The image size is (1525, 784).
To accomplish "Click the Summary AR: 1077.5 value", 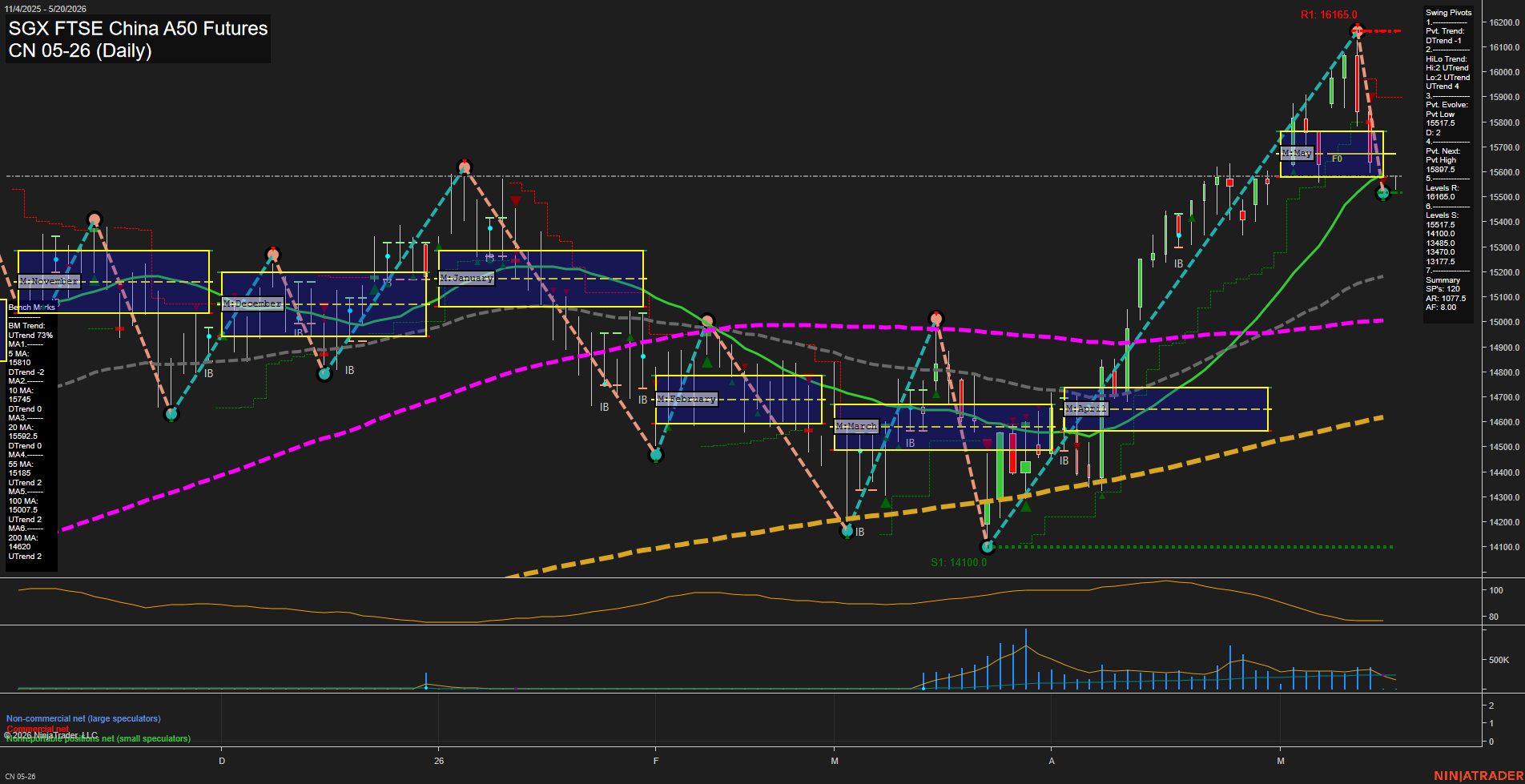I will [x=1446, y=299].
